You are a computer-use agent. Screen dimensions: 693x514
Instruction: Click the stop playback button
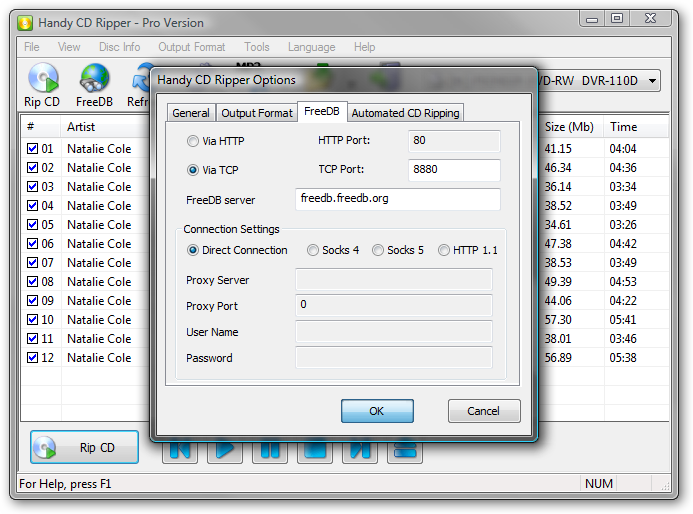tap(315, 451)
